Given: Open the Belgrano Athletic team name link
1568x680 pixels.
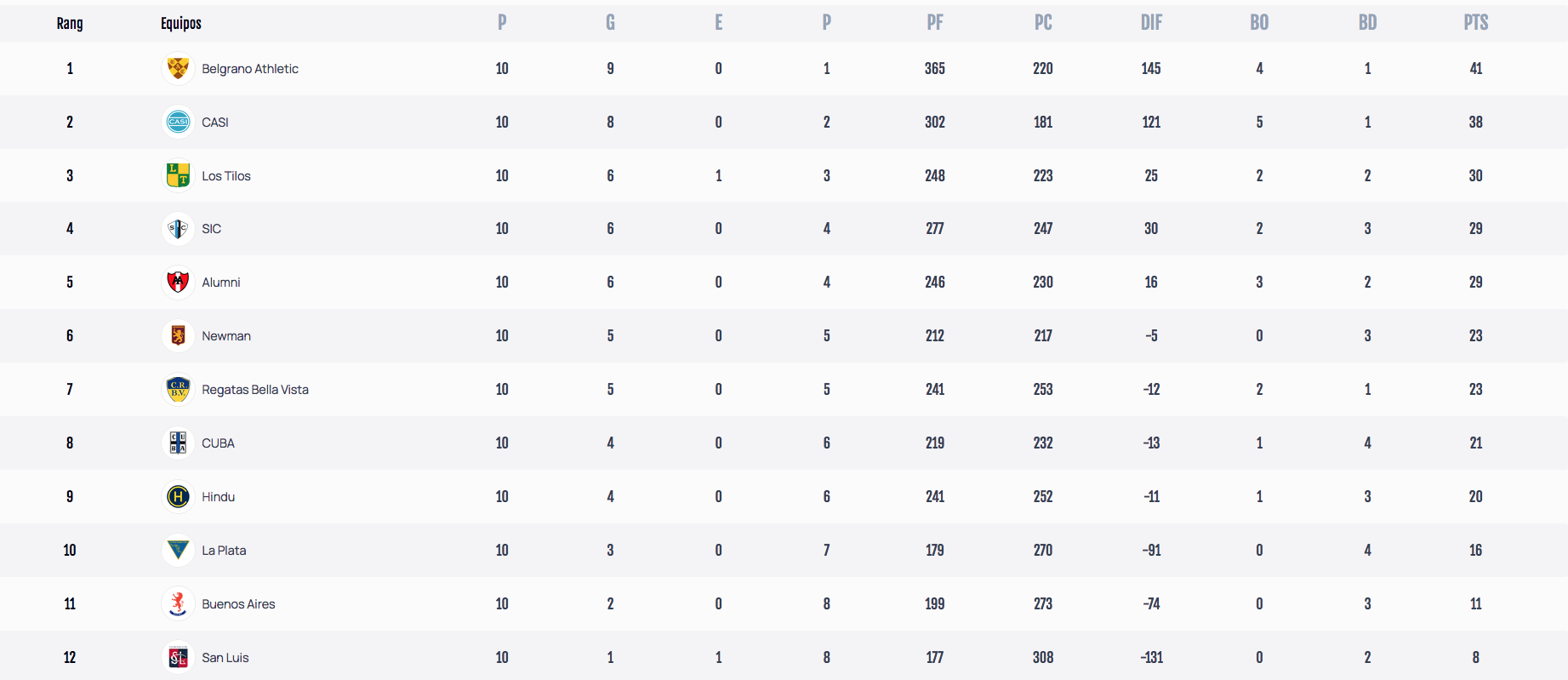Looking at the screenshot, I should [x=250, y=69].
